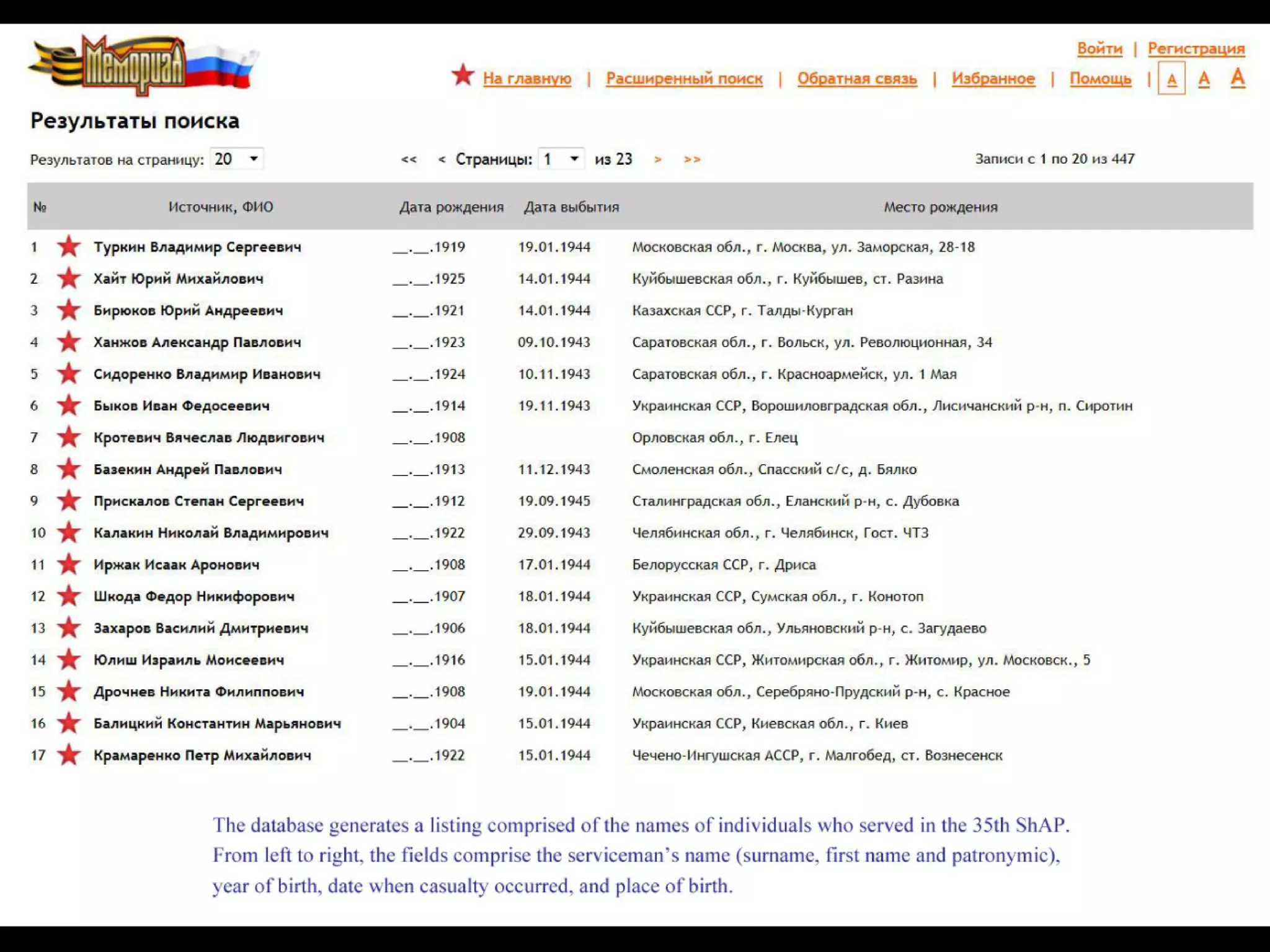Open record Кротевич Вячеслав Людвигович
Viewport: 1270px width, 952px height.
click(208, 437)
